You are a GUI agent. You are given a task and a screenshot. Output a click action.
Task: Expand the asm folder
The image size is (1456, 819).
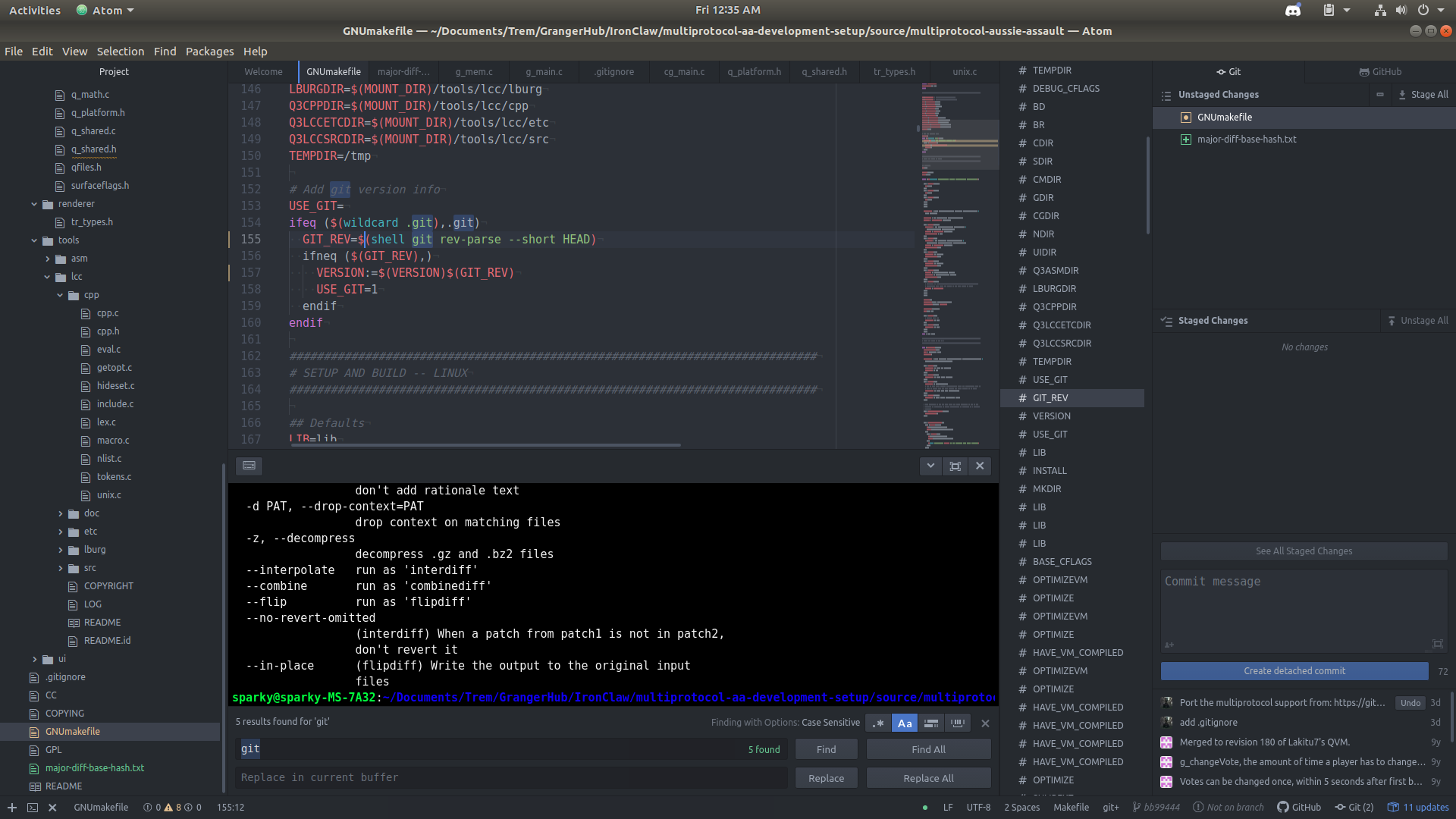click(48, 259)
